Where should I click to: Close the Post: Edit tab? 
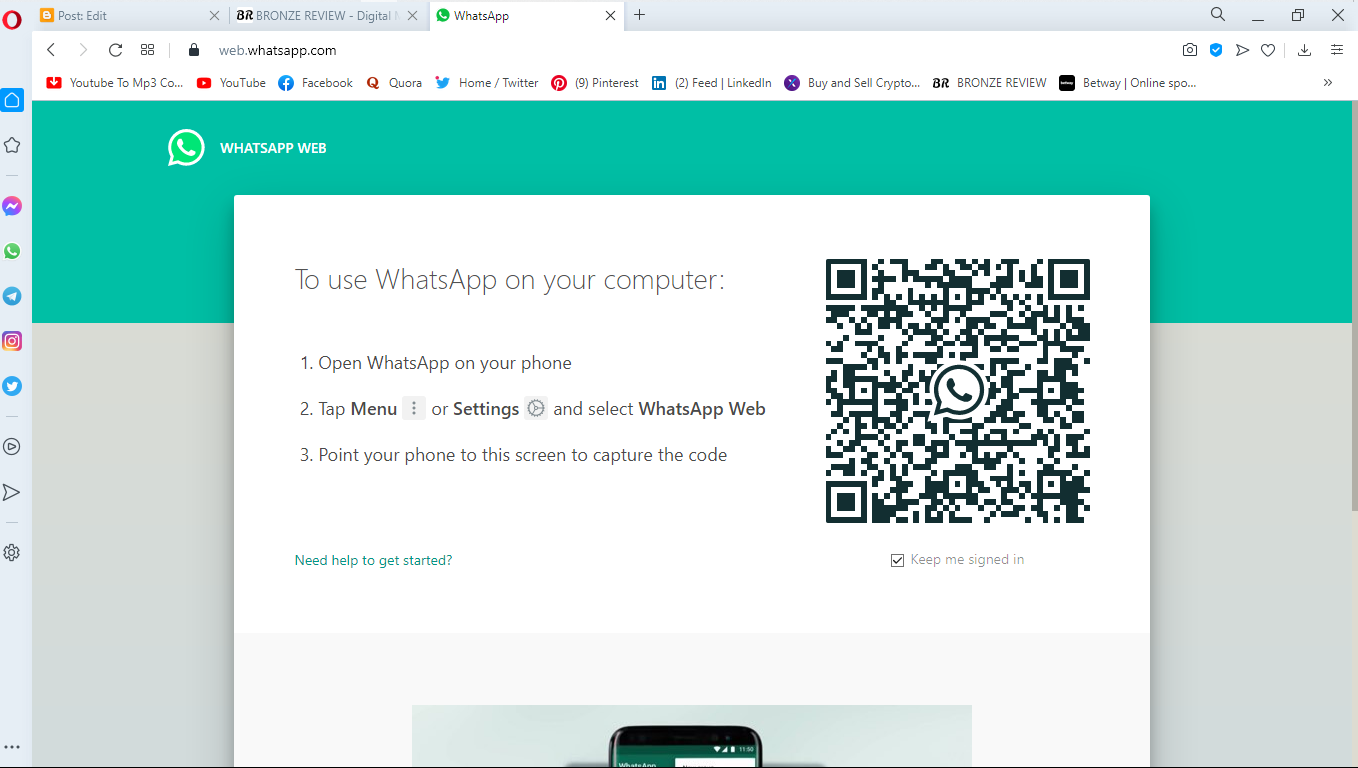(214, 15)
